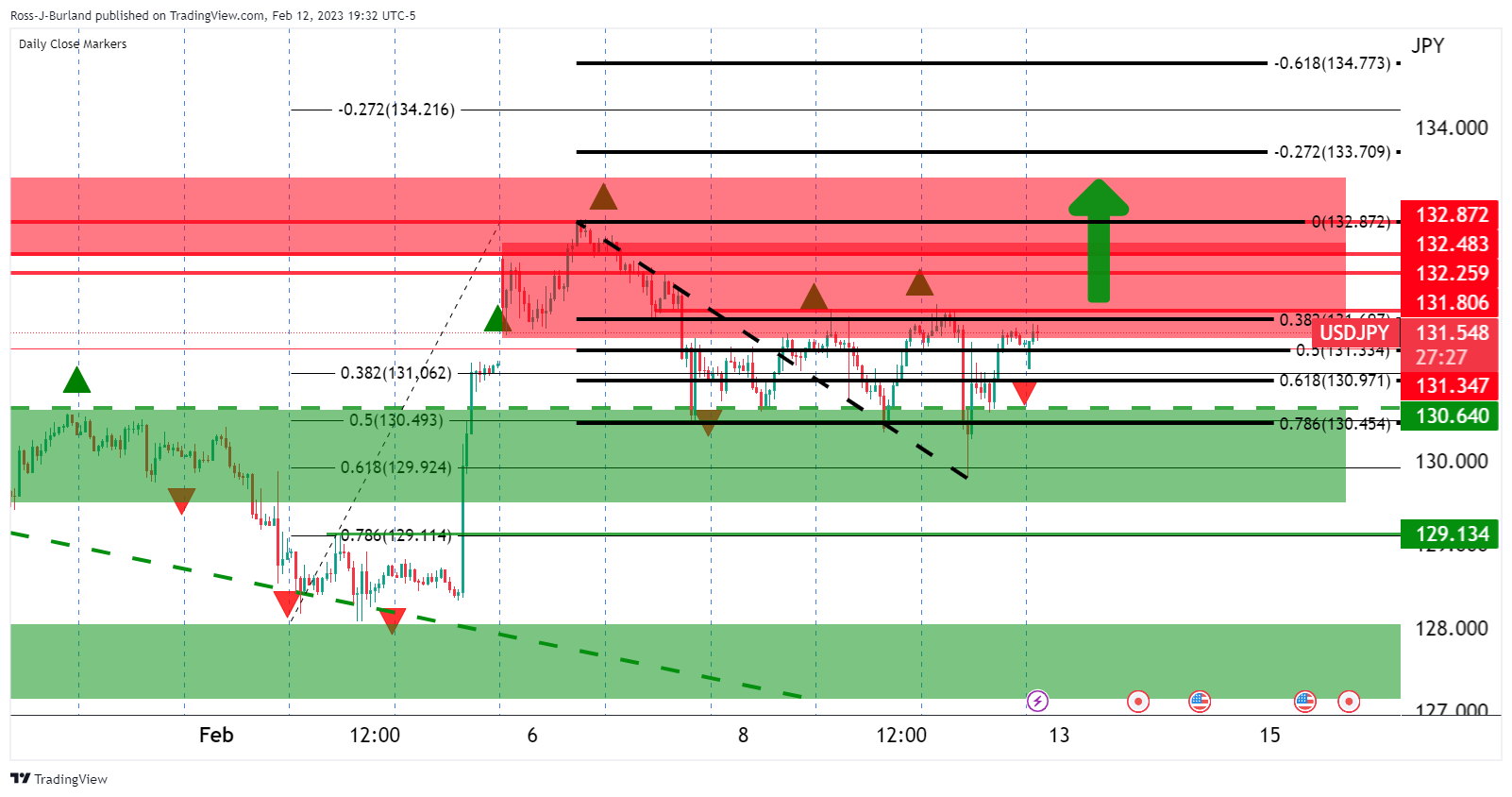Image resolution: width=1512 pixels, height=797 pixels.
Task: Select the green 129.134 price label
Action: click(1451, 534)
